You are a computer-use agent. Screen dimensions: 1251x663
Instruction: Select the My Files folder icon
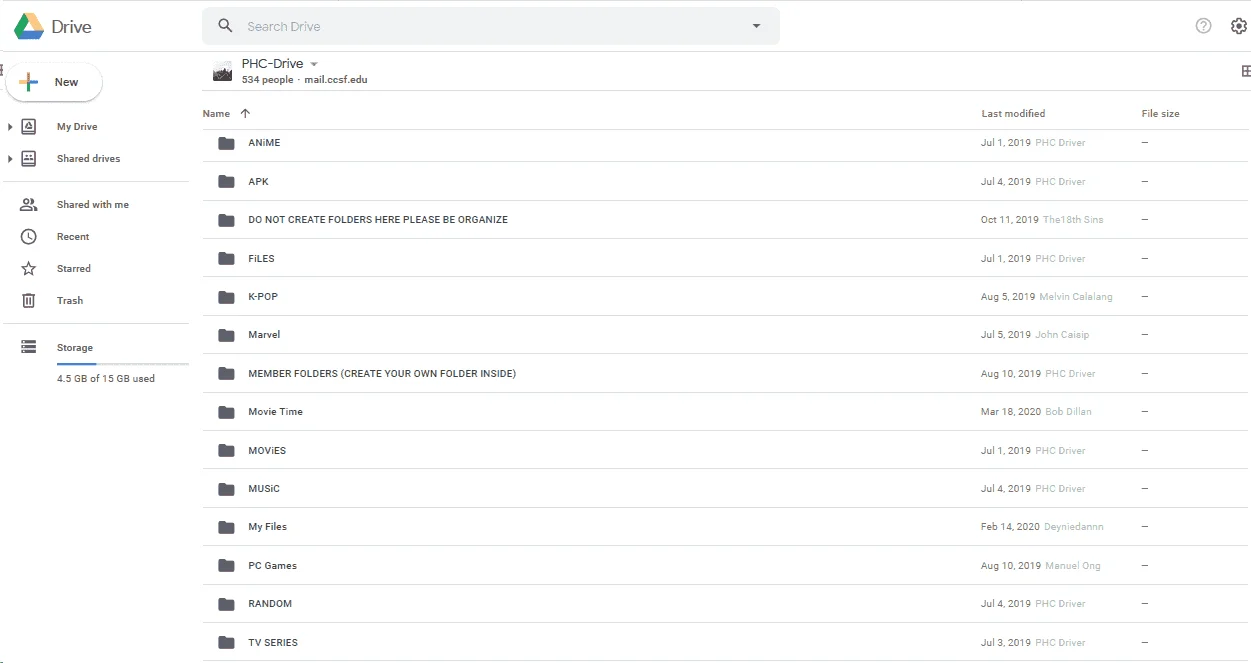226,527
